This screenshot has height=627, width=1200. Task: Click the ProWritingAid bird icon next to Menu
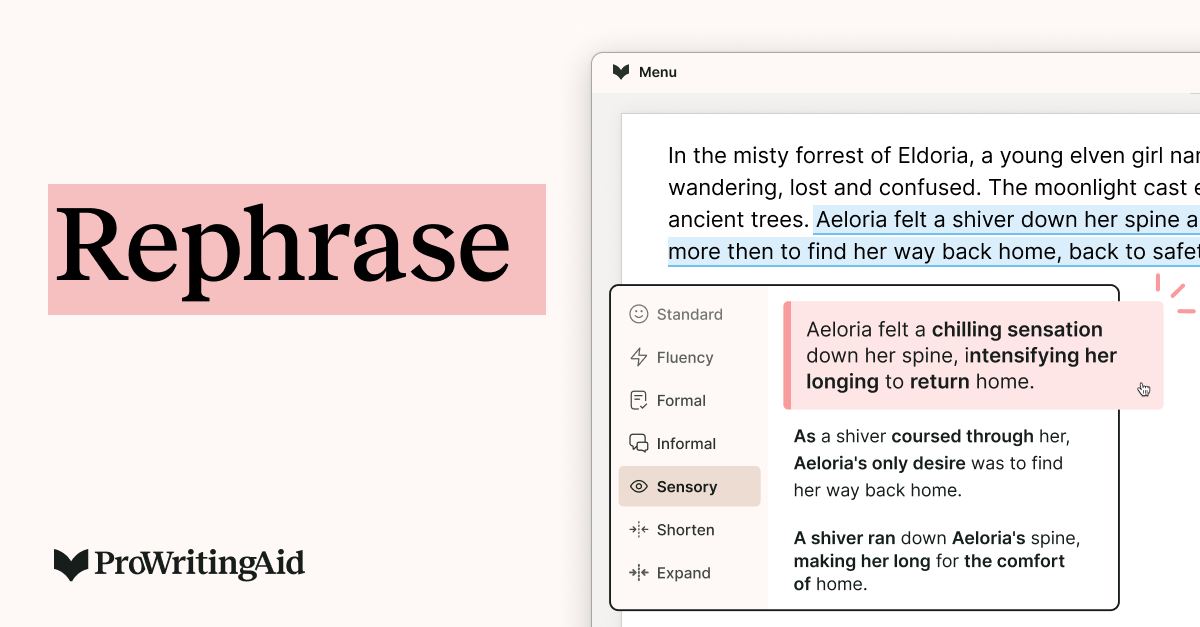(x=620, y=71)
